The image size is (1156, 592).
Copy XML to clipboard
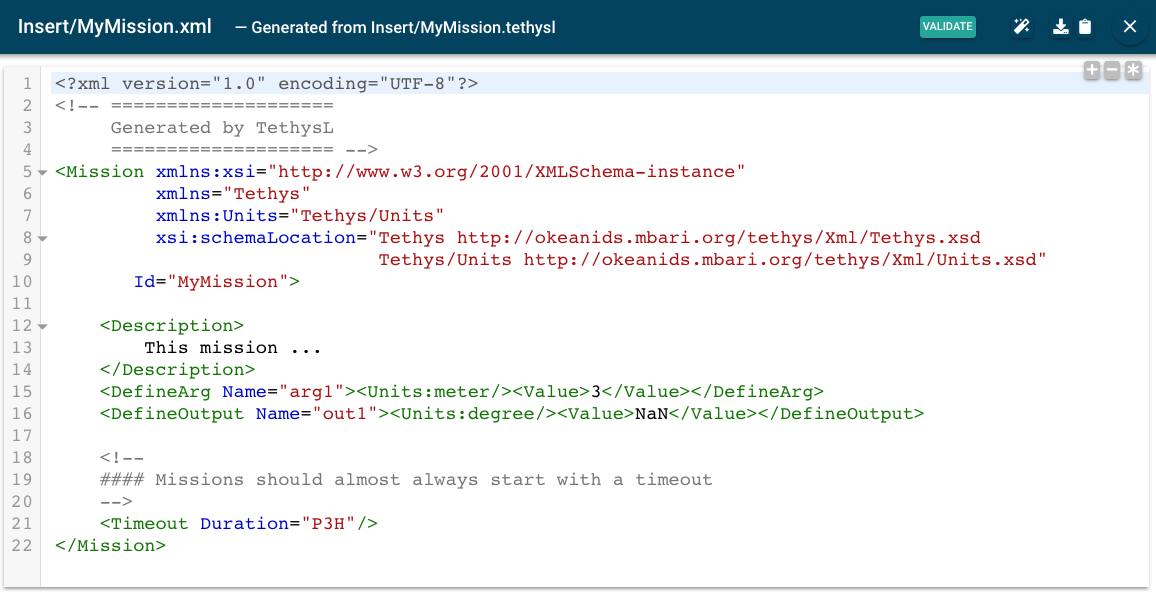1085,27
